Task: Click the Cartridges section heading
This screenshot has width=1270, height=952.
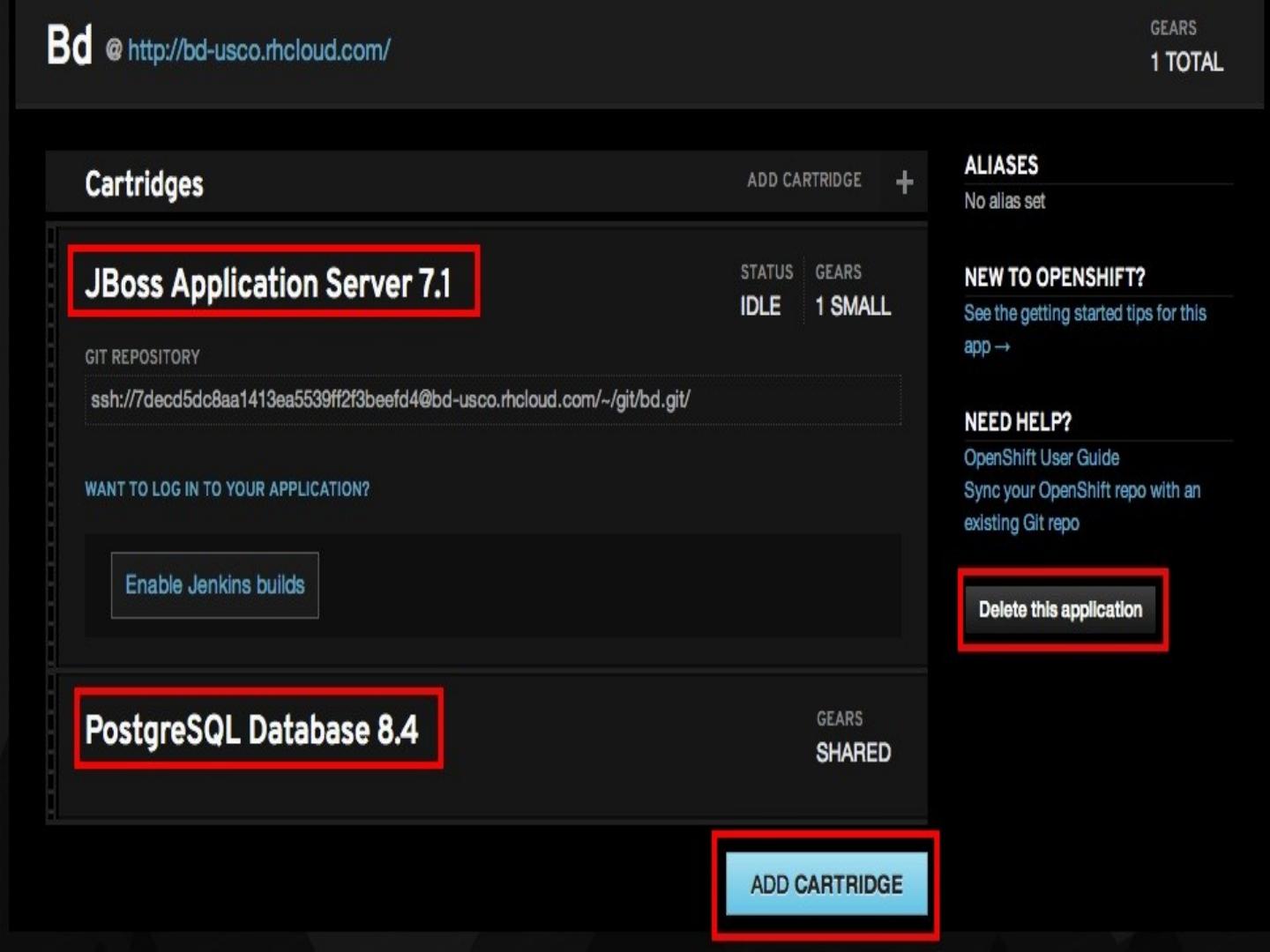Action: [x=144, y=184]
